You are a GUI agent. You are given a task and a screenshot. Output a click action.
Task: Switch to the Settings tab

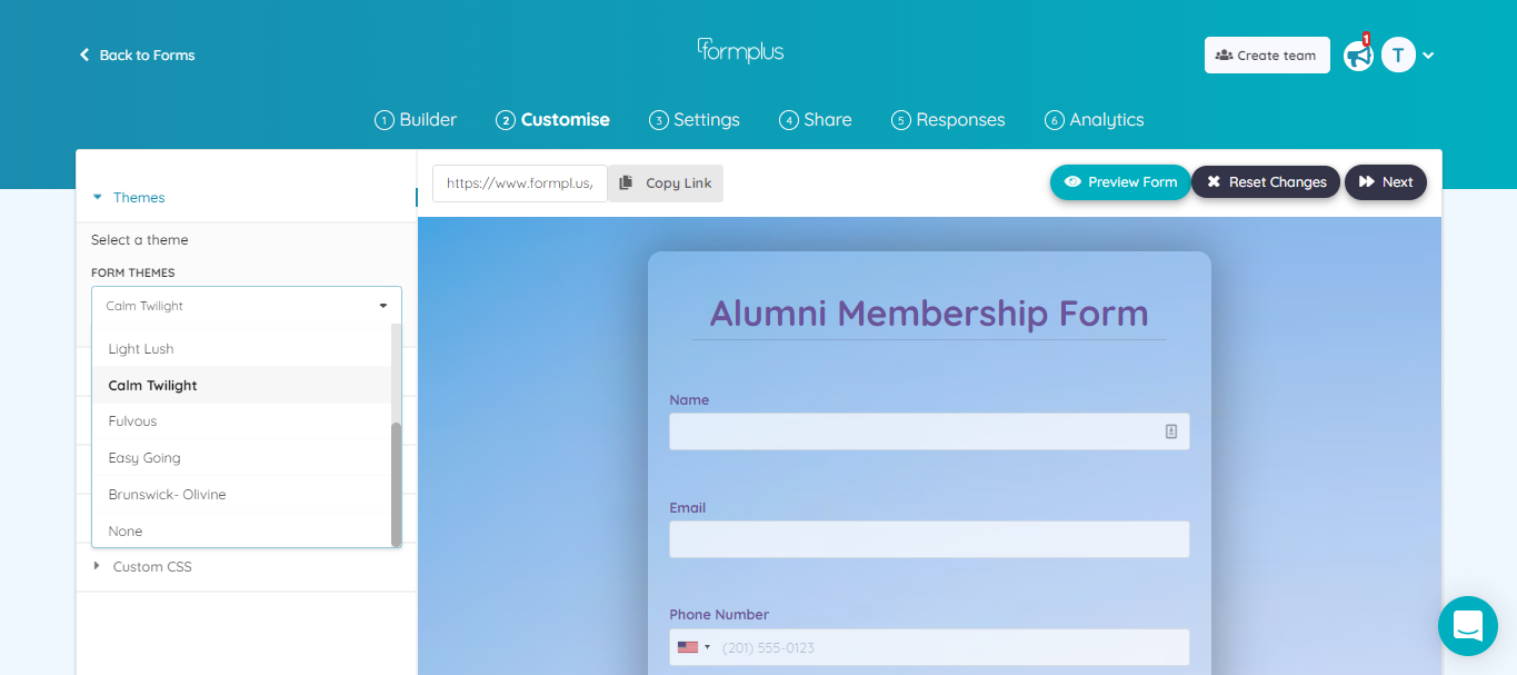(x=694, y=119)
